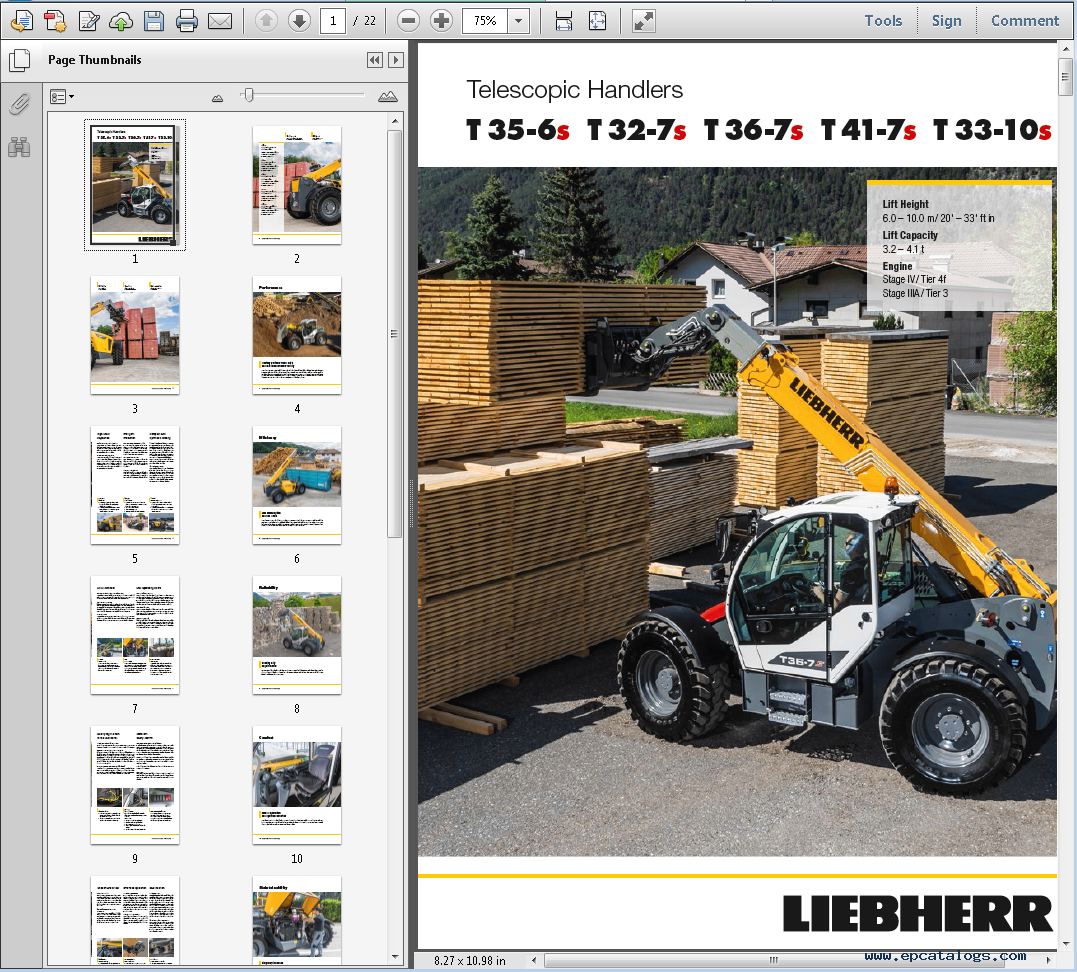The height and width of the screenshot is (972, 1077).
Task: Open the binoculars search panel
Action: point(19,147)
